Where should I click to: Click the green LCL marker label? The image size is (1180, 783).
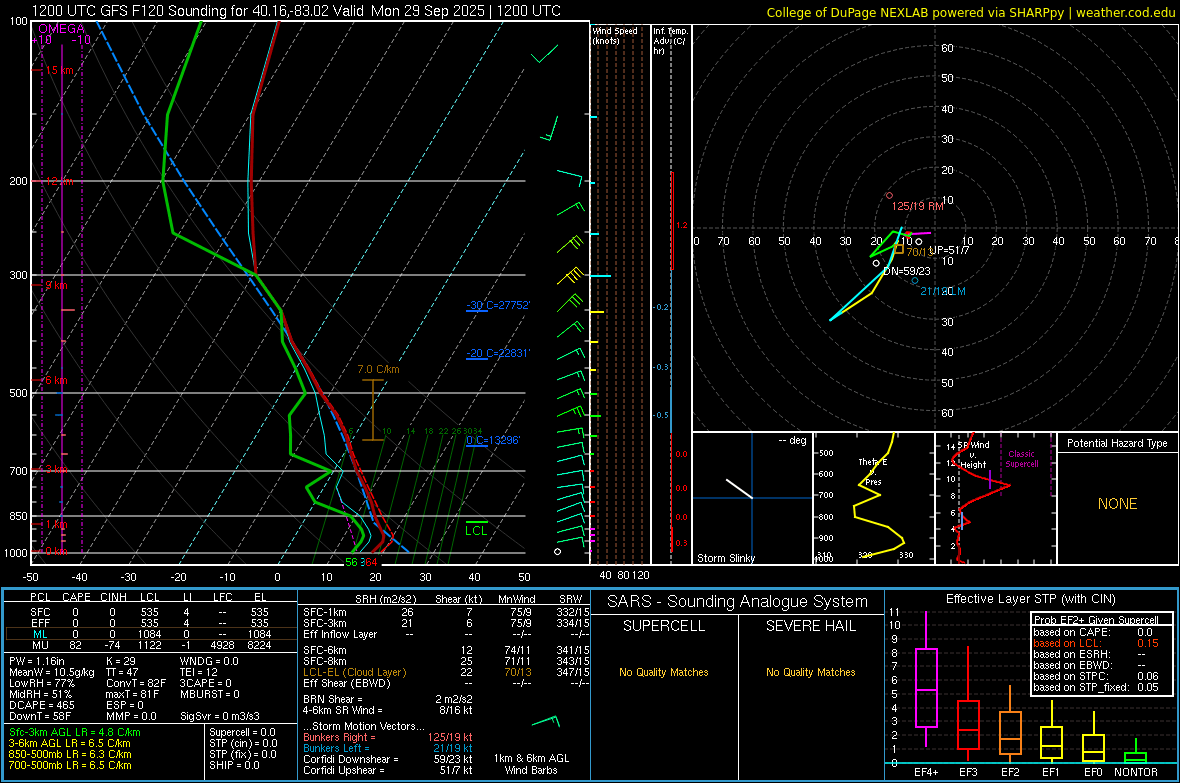point(476,531)
